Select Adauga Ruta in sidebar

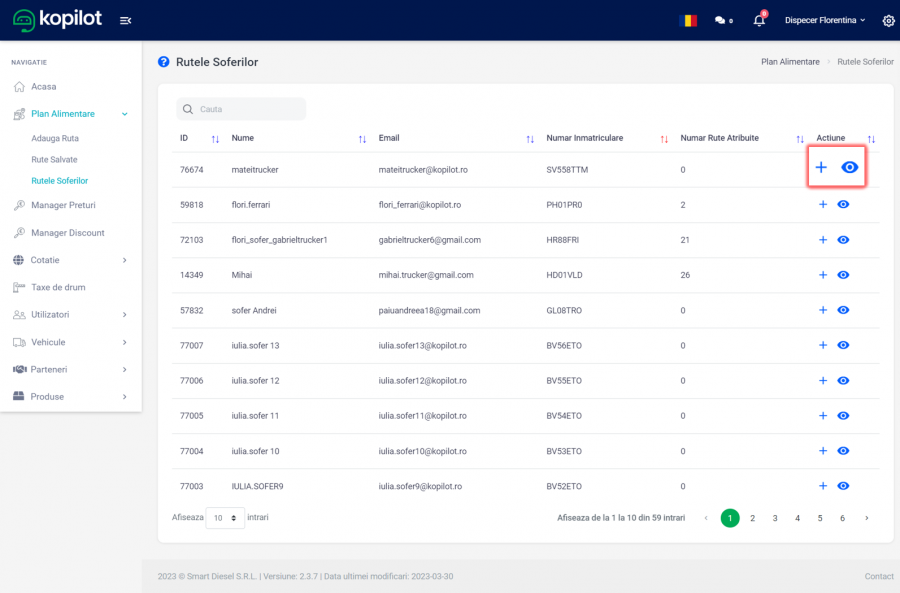[x=55, y=138]
